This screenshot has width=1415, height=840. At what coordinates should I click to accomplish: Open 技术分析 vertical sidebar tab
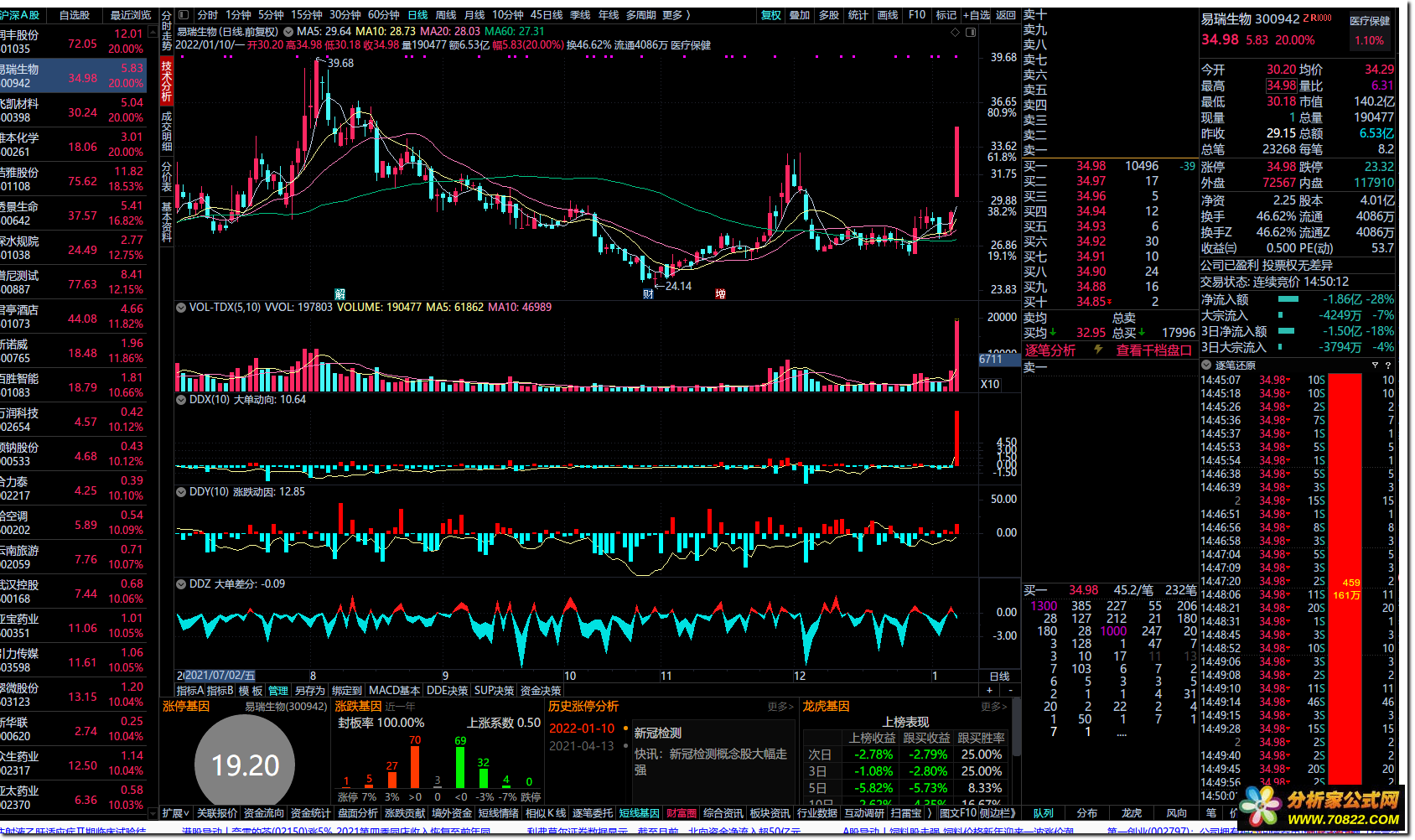(167, 80)
